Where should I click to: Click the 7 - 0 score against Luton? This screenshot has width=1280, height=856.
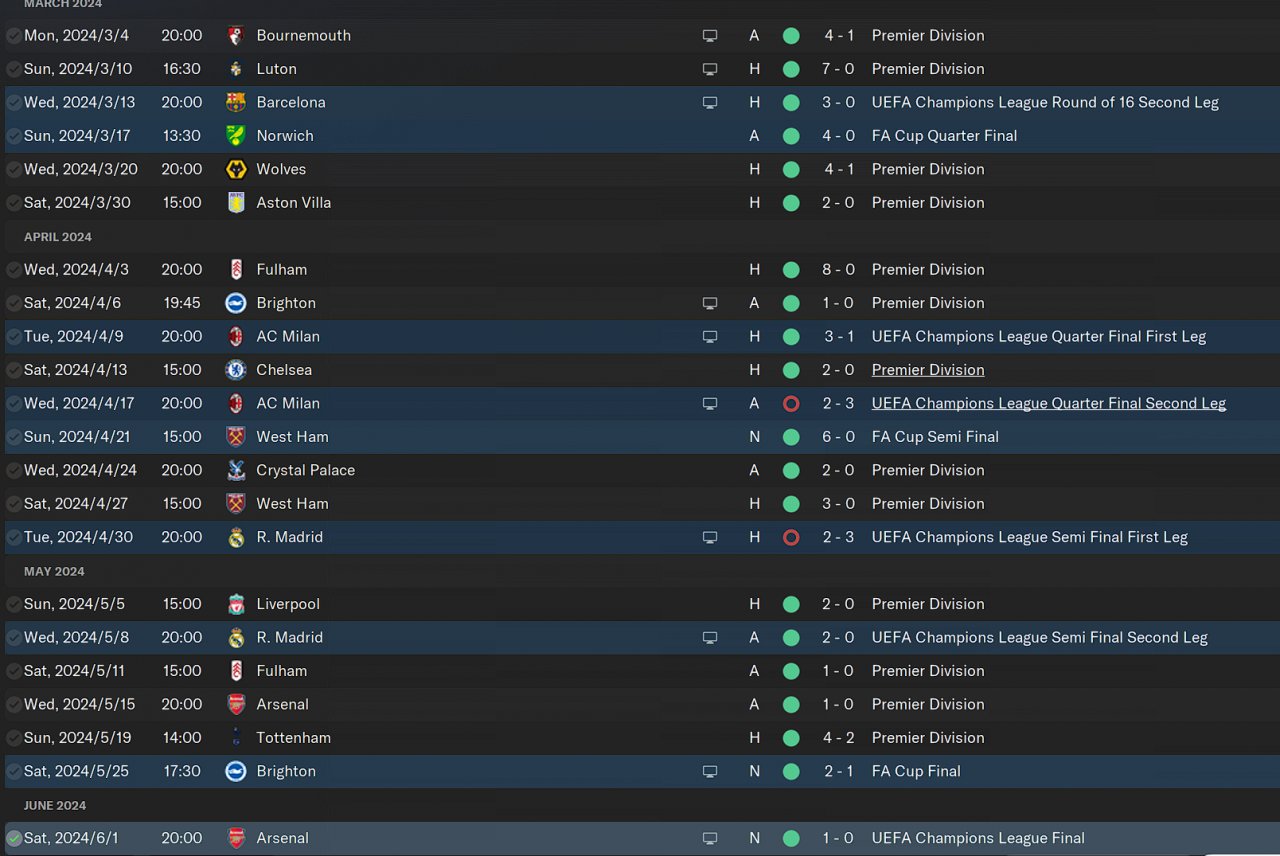tap(839, 69)
